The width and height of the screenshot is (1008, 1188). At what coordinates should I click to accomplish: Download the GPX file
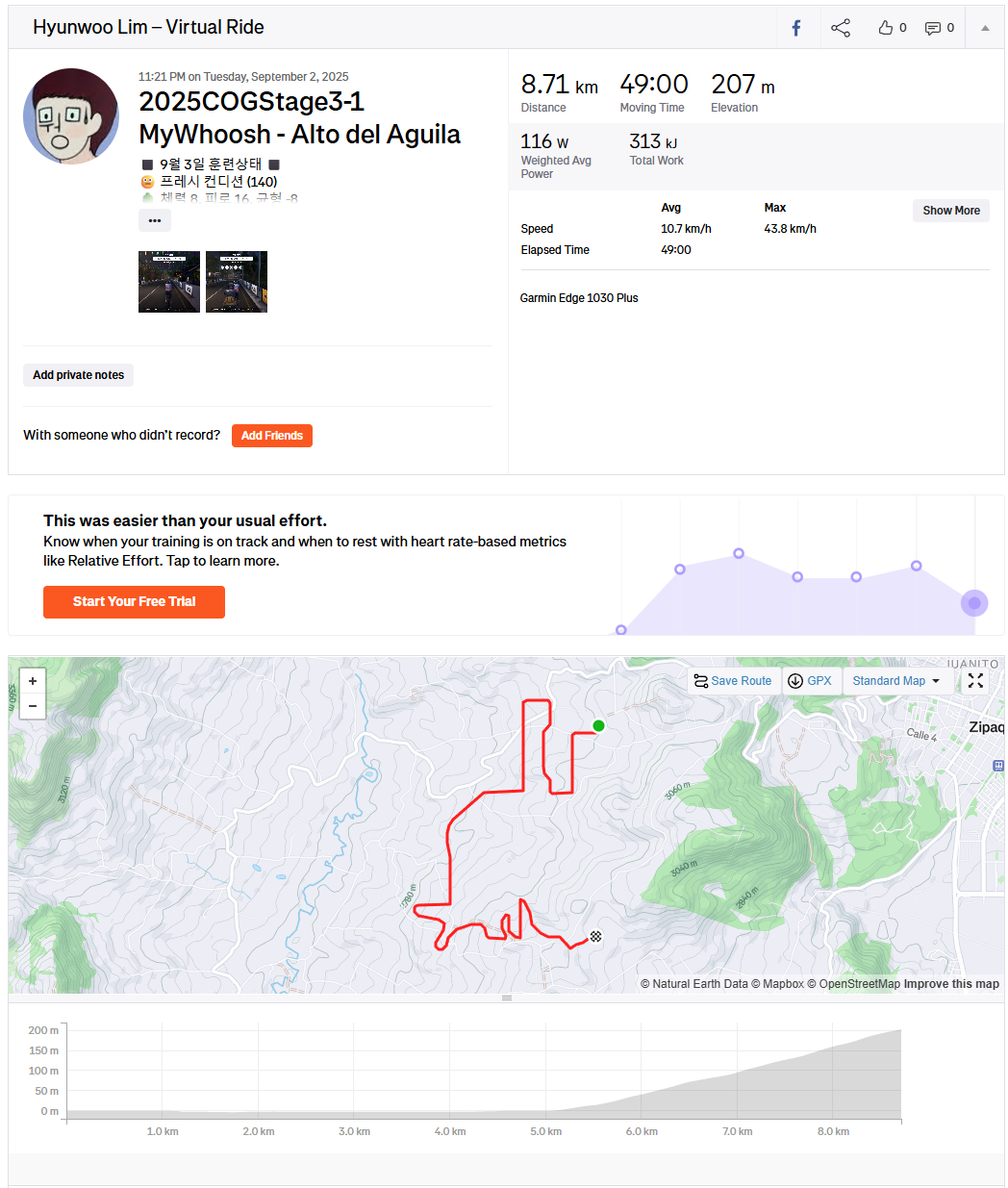point(809,681)
